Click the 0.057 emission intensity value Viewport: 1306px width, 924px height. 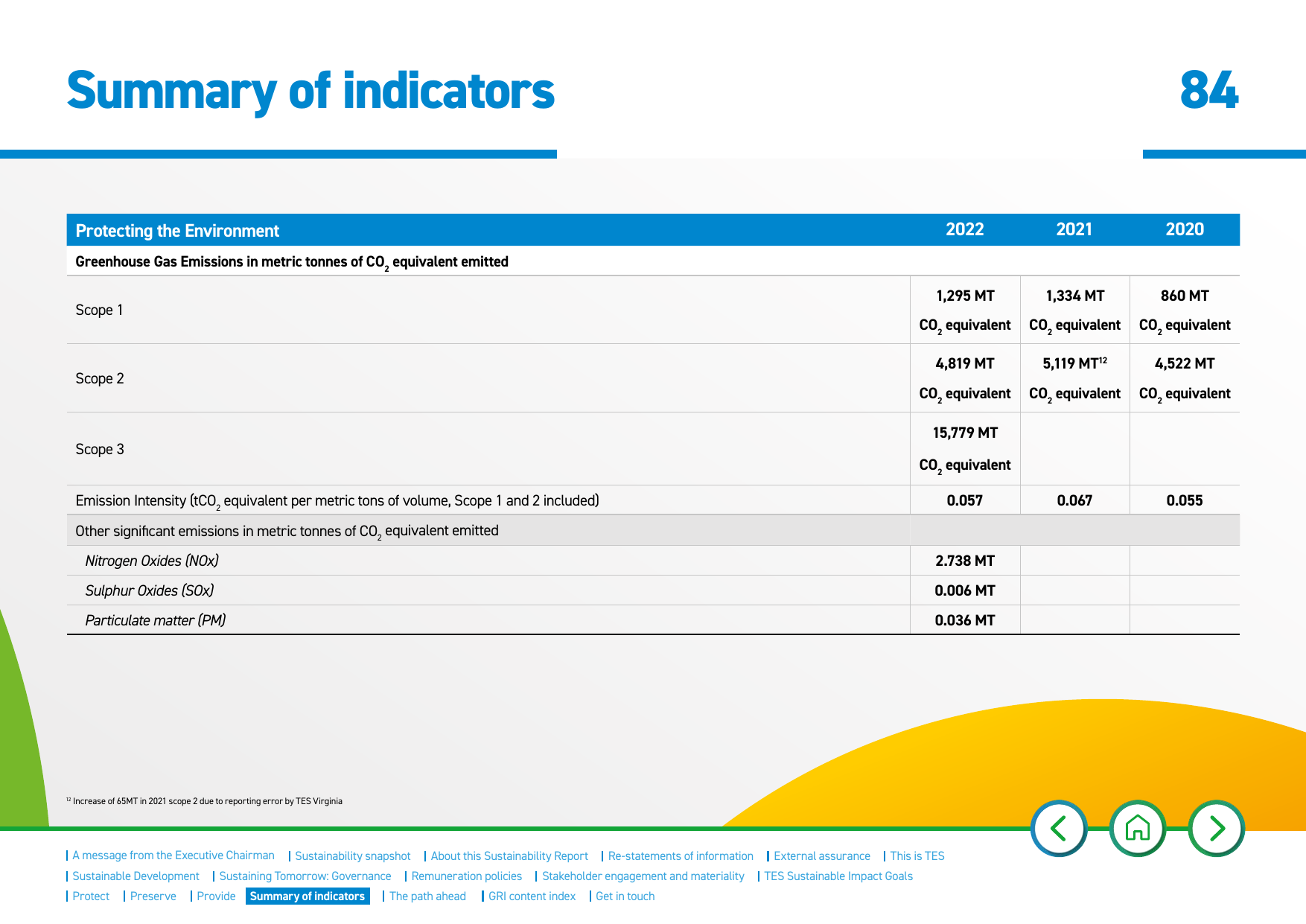(965, 500)
